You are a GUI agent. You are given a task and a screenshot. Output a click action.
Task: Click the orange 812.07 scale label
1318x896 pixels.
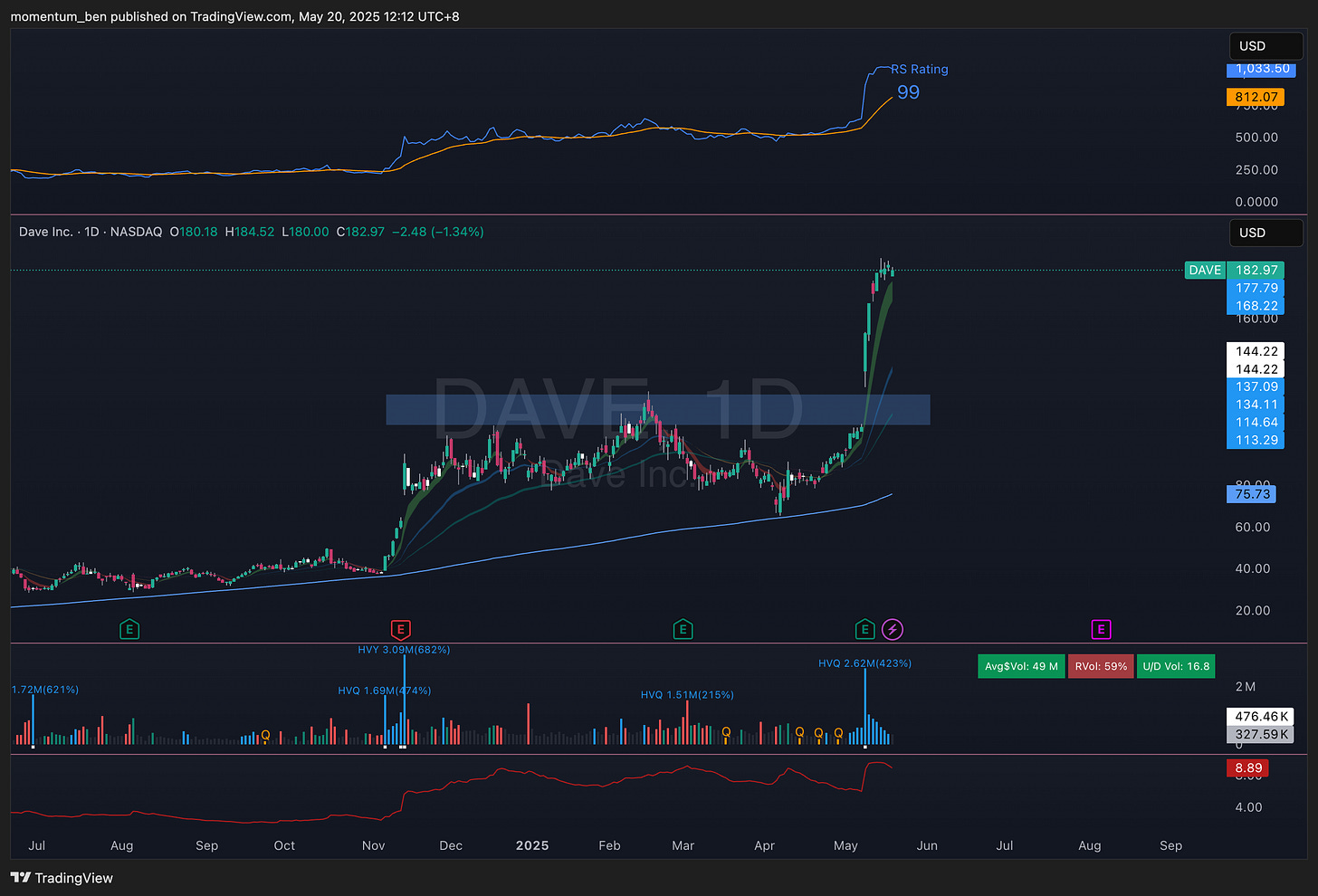(x=1256, y=97)
